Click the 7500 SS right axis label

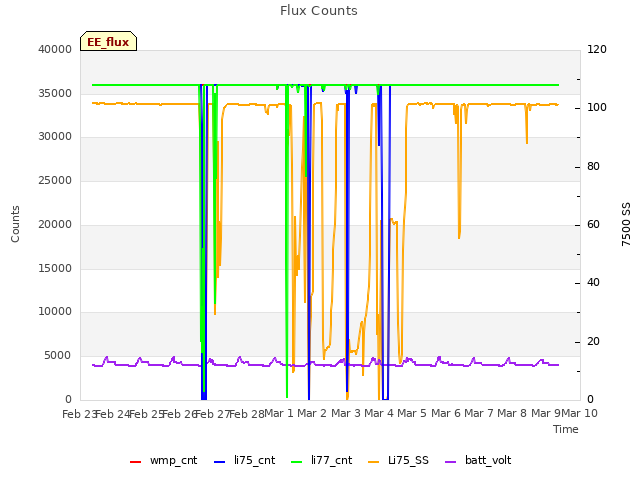pos(626,224)
